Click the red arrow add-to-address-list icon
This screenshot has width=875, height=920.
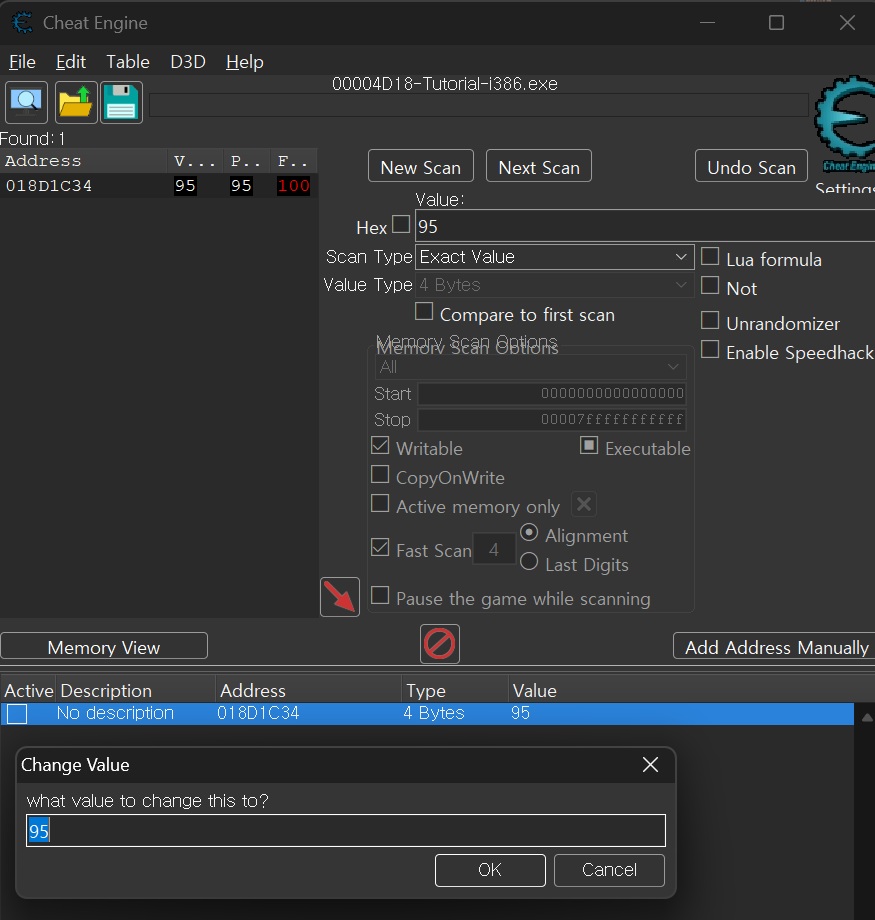(340, 597)
